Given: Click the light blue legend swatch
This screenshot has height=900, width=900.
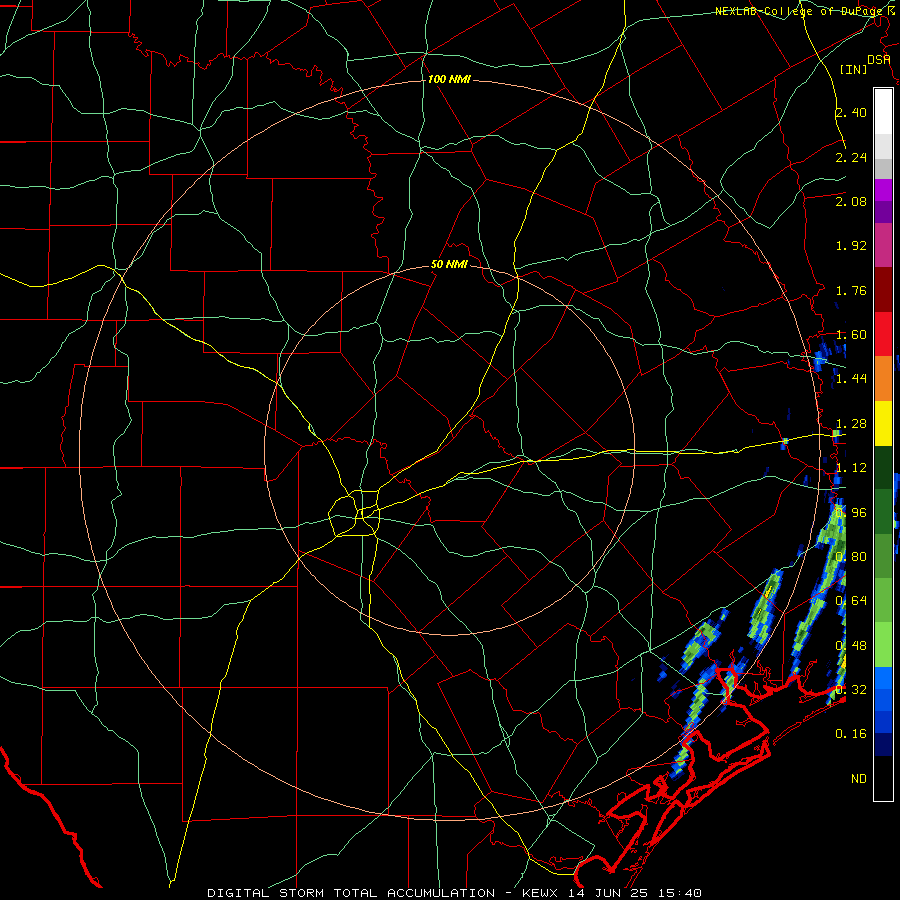Looking at the screenshot, I should point(883,678).
